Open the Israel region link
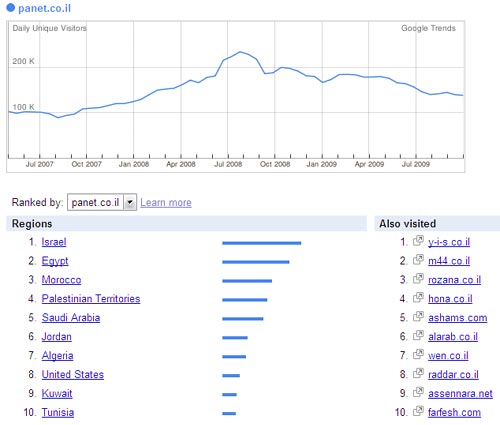The width and height of the screenshot is (500, 425). click(x=54, y=242)
